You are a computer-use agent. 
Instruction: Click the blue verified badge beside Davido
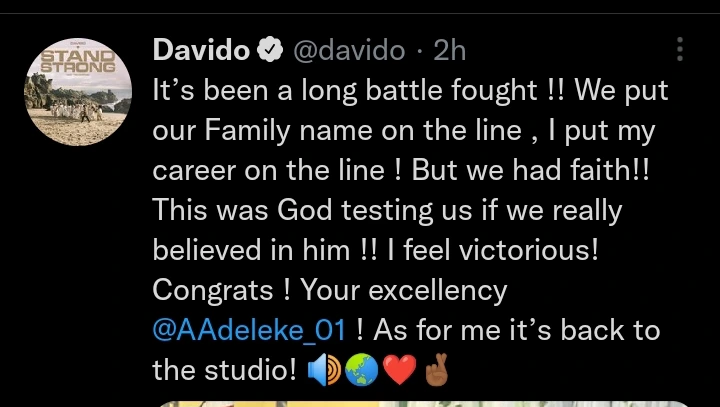pos(269,49)
